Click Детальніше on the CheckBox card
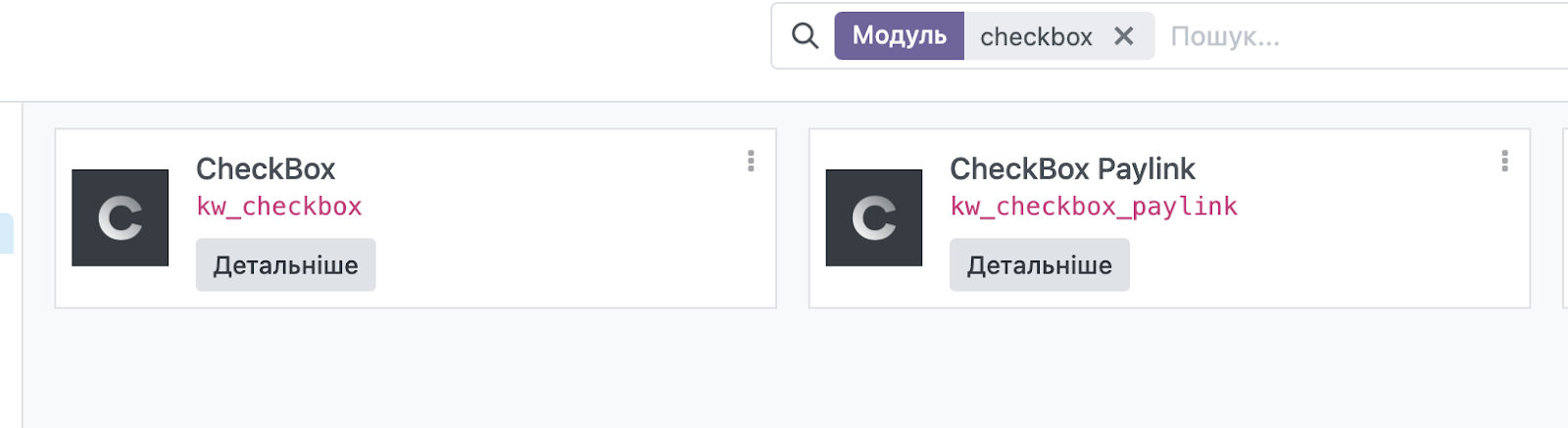Screen dimensions: 1568x428 pyautogui.click(x=285, y=265)
